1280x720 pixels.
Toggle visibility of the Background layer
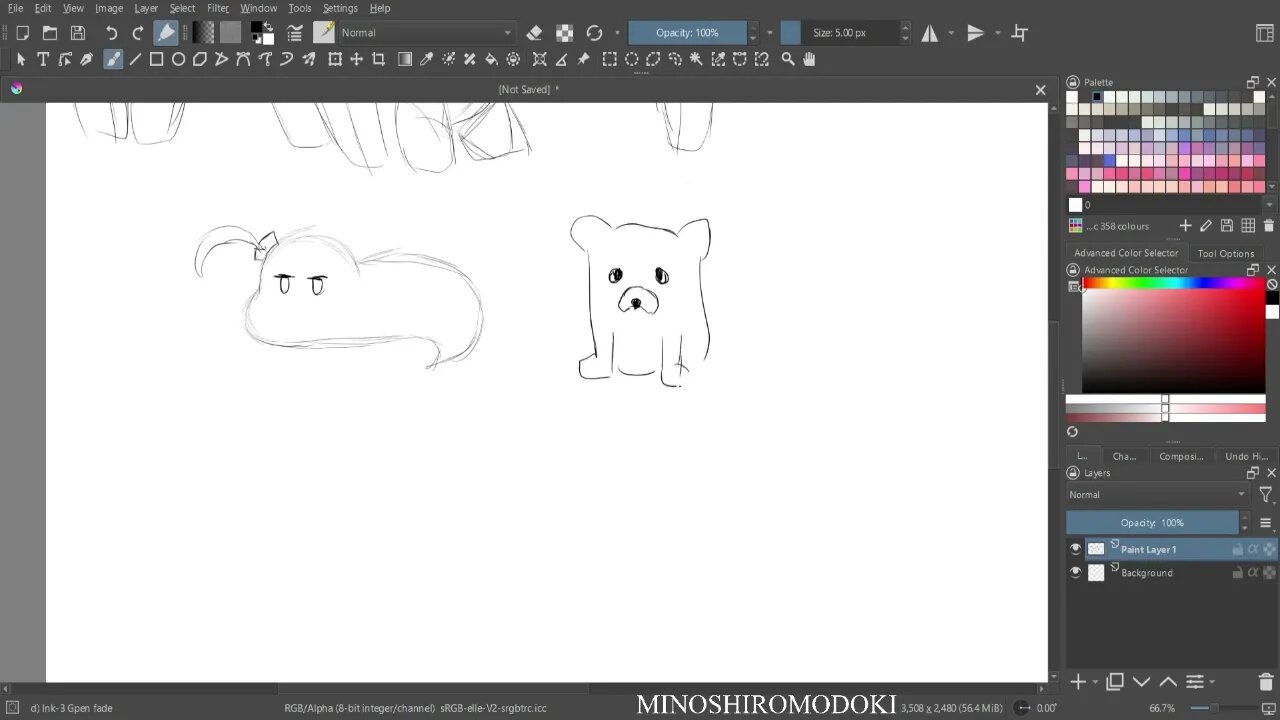coord(1075,573)
